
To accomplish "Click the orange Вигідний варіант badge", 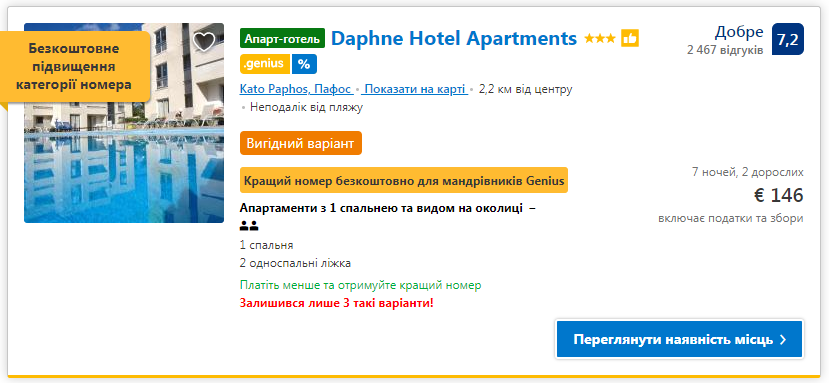I will tap(301, 143).
